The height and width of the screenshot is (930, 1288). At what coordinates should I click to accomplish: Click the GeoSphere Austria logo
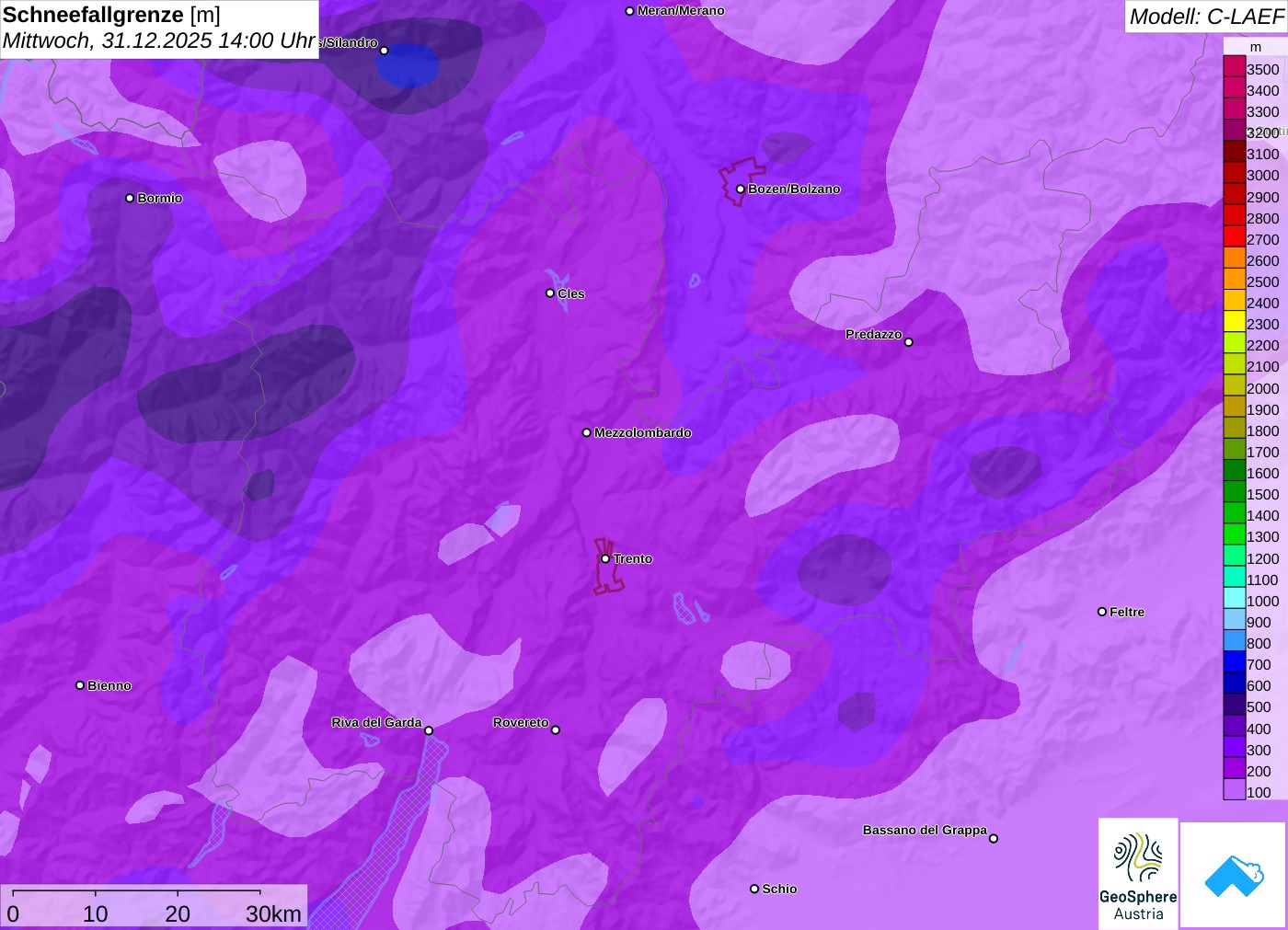[x=1138, y=874]
